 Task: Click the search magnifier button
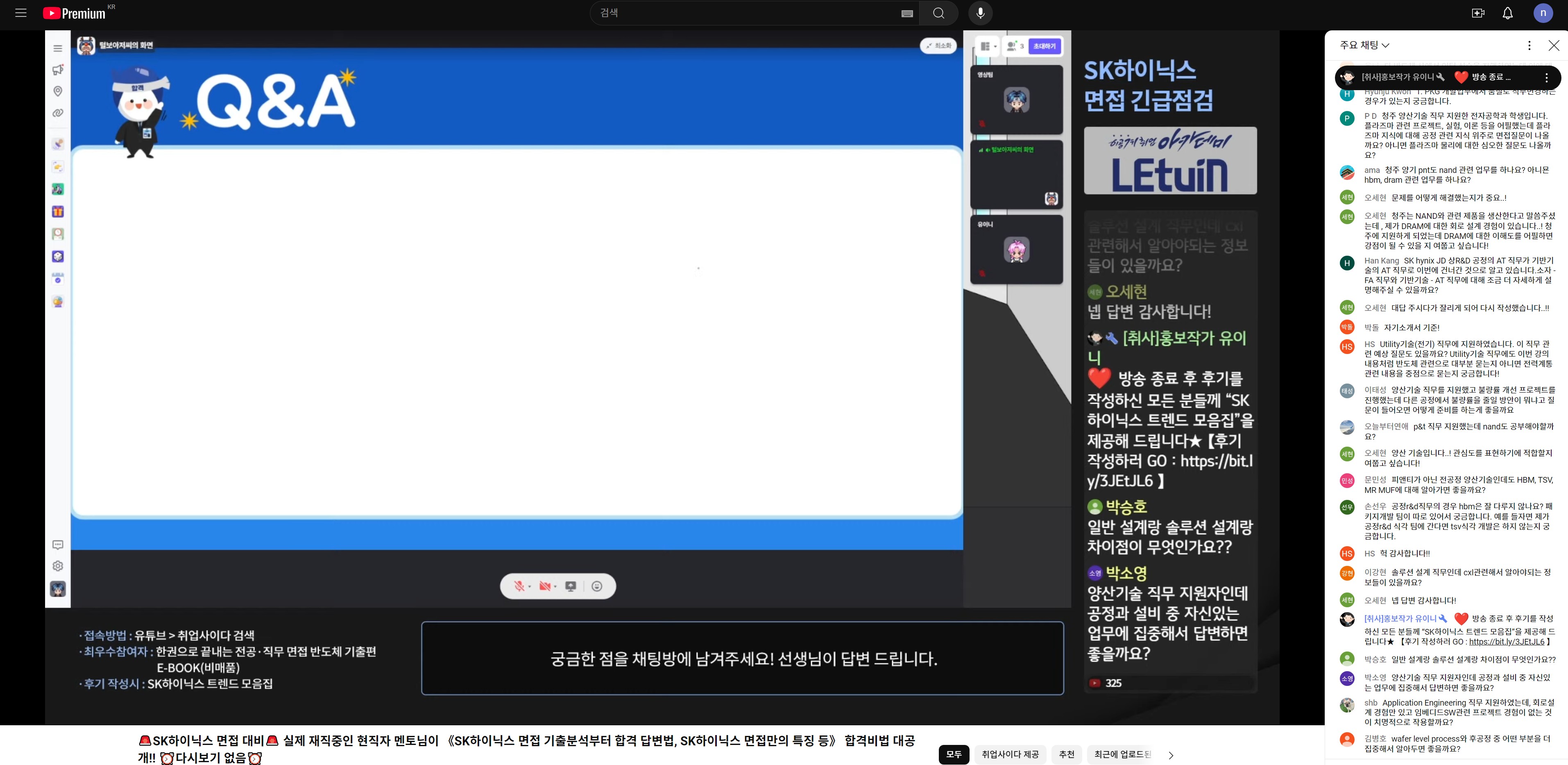pos(938,13)
